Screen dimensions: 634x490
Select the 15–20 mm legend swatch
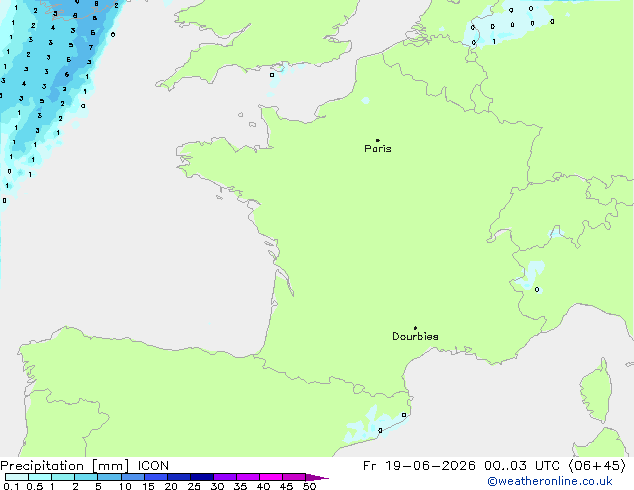pos(155,477)
